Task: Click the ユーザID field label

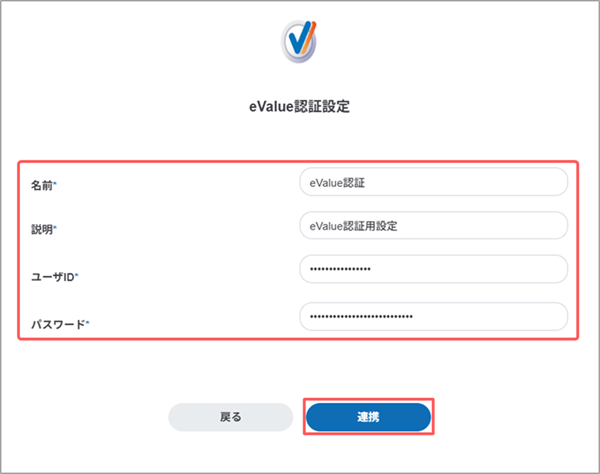Action: (x=53, y=277)
